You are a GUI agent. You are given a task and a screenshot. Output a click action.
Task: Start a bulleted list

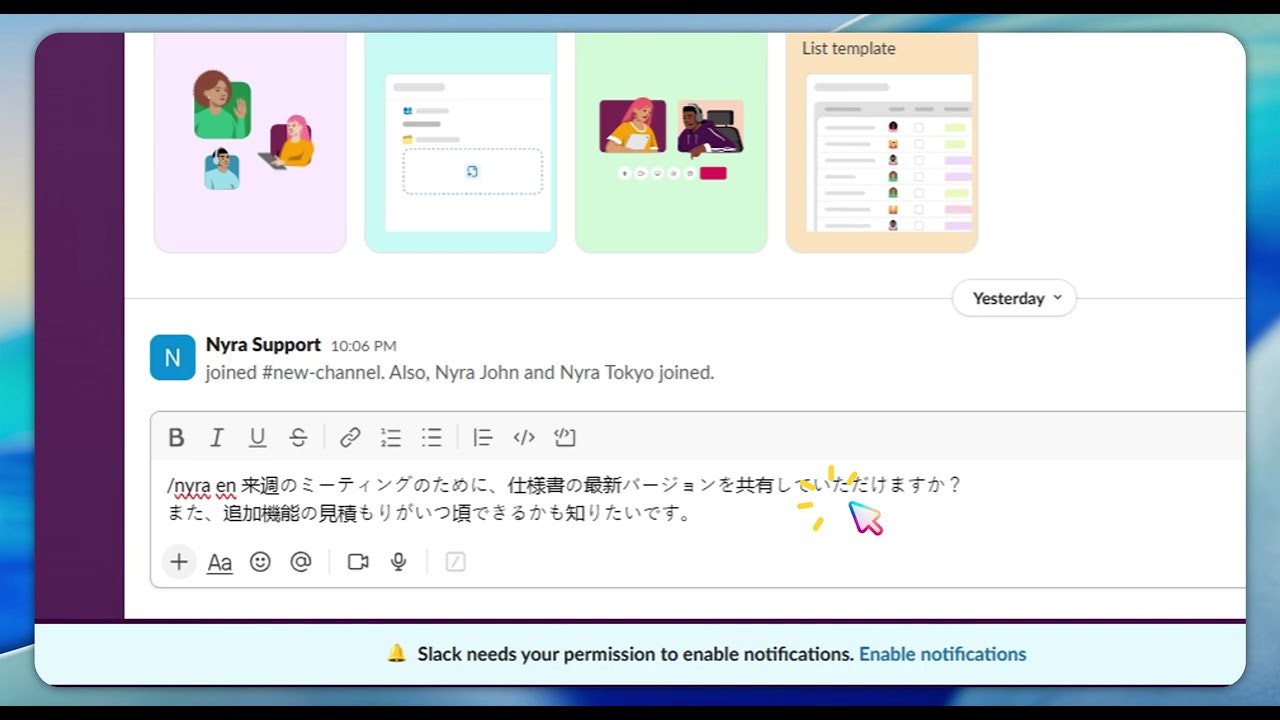pos(432,437)
